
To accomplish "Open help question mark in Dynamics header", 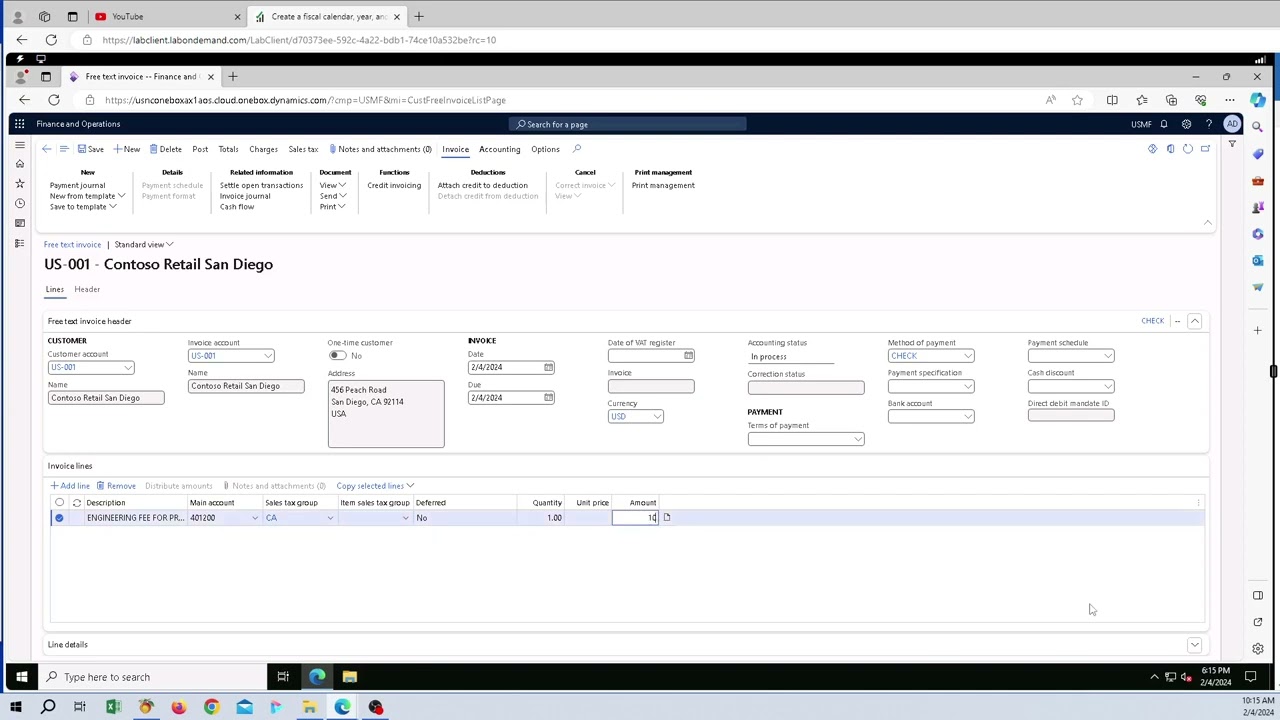I will pyautogui.click(x=1208, y=124).
